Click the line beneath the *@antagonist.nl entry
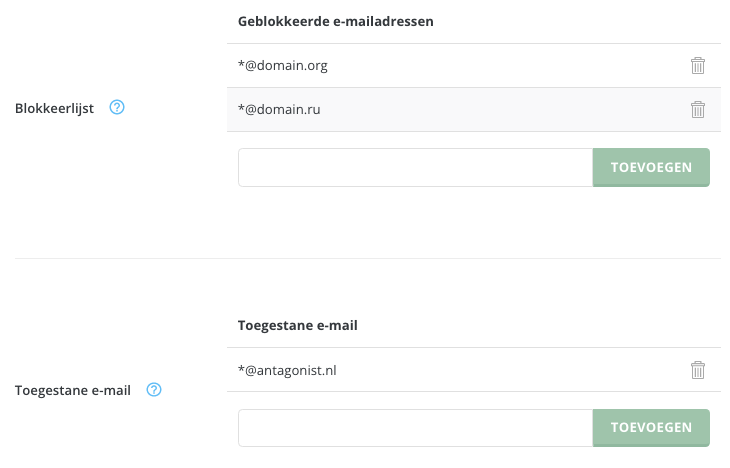Viewport: 730px width, 468px height. [474, 392]
